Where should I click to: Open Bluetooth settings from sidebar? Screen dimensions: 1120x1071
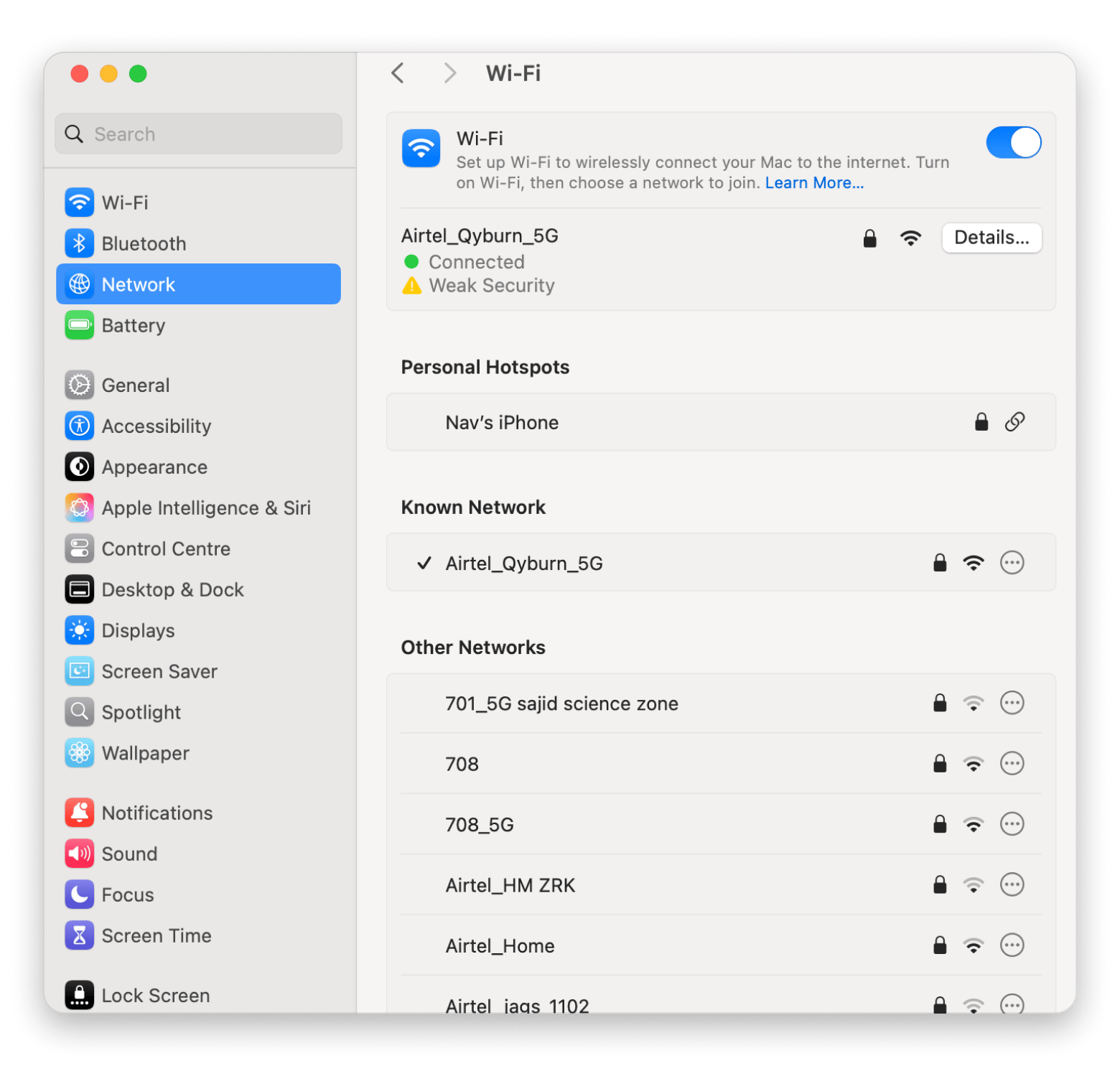tap(144, 244)
